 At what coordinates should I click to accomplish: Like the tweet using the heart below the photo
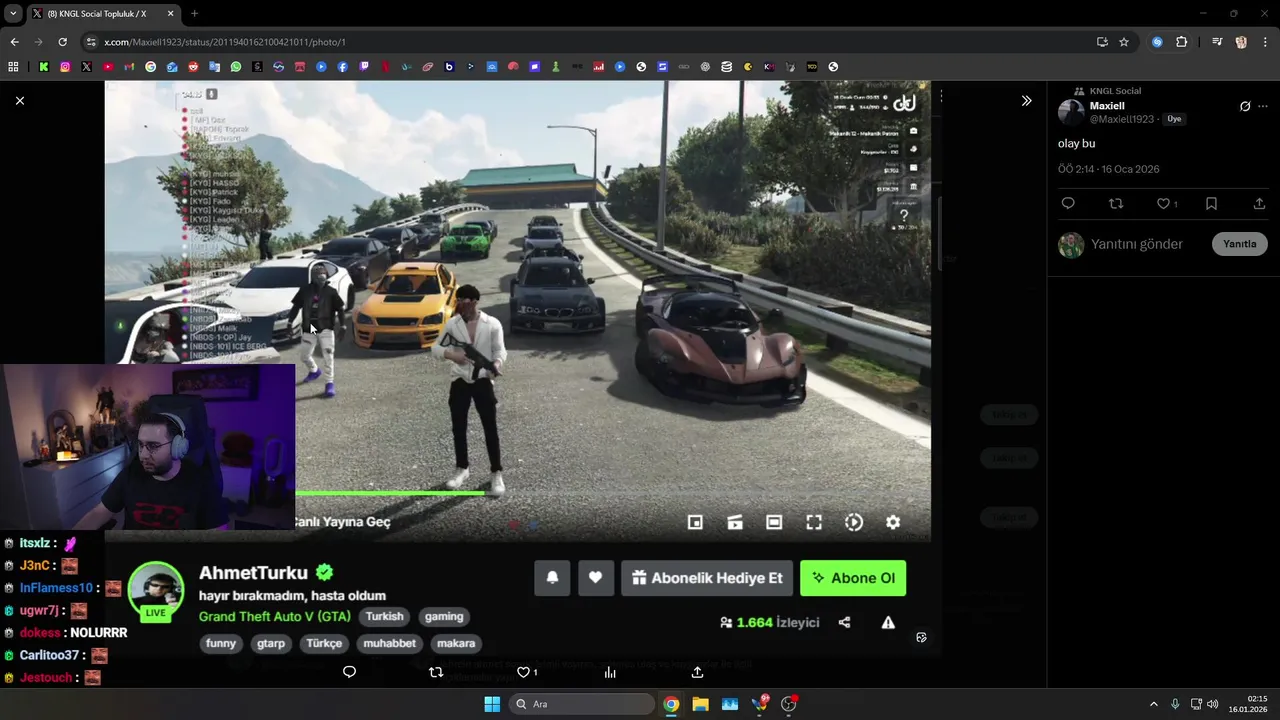523,672
